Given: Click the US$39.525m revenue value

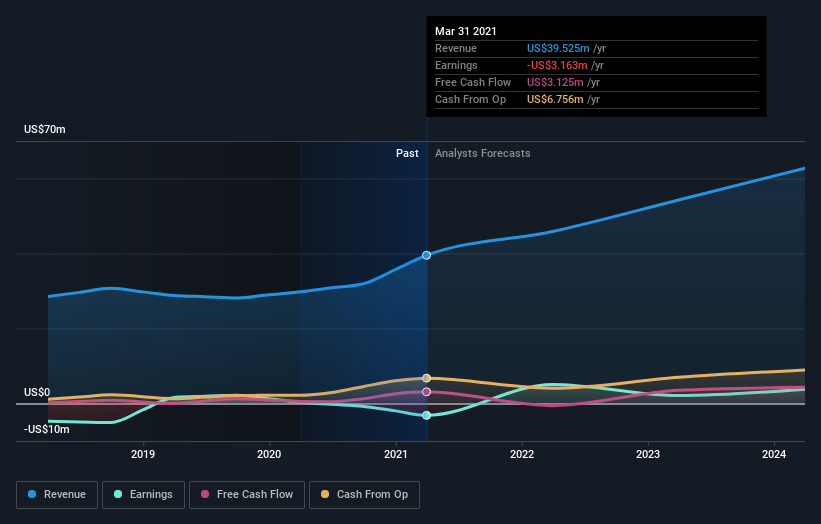Looking at the screenshot, I should [558, 48].
